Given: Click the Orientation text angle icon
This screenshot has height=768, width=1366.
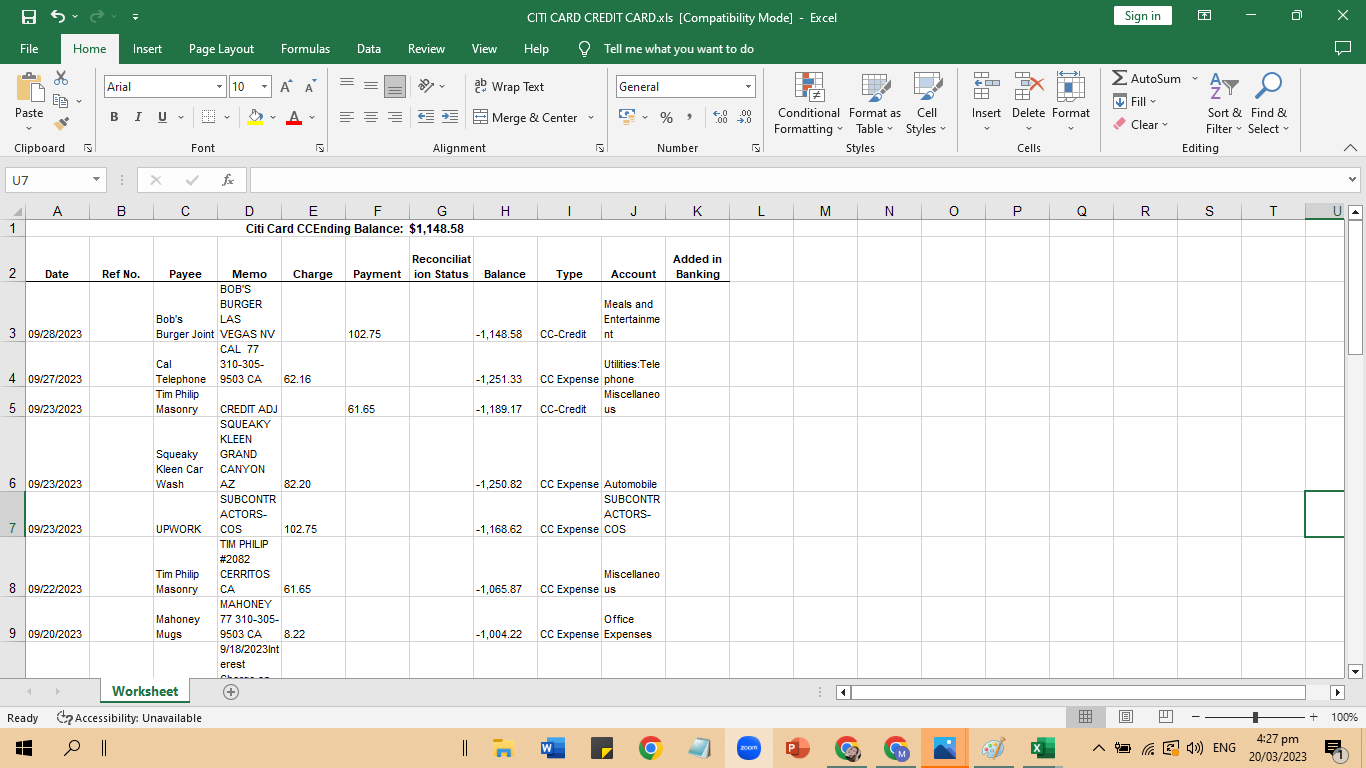Looking at the screenshot, I should point(426,87).
